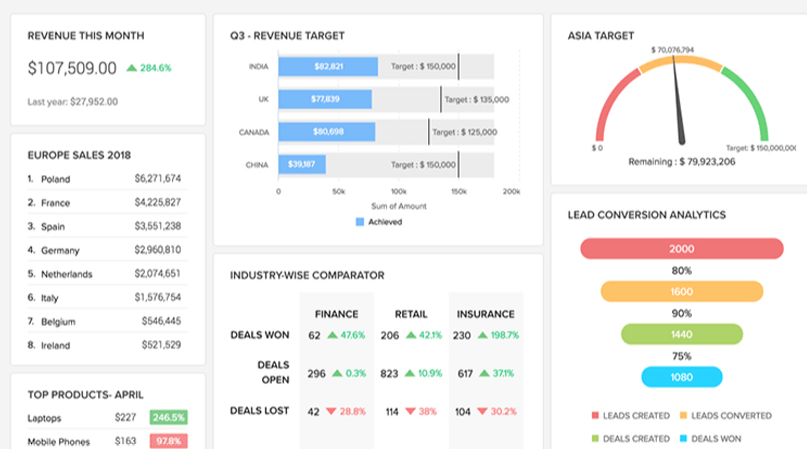Viewport: 807px width, 449px height.
Task: Click the green up arrow beside 284.6%
Action: (x=131, y=68)
